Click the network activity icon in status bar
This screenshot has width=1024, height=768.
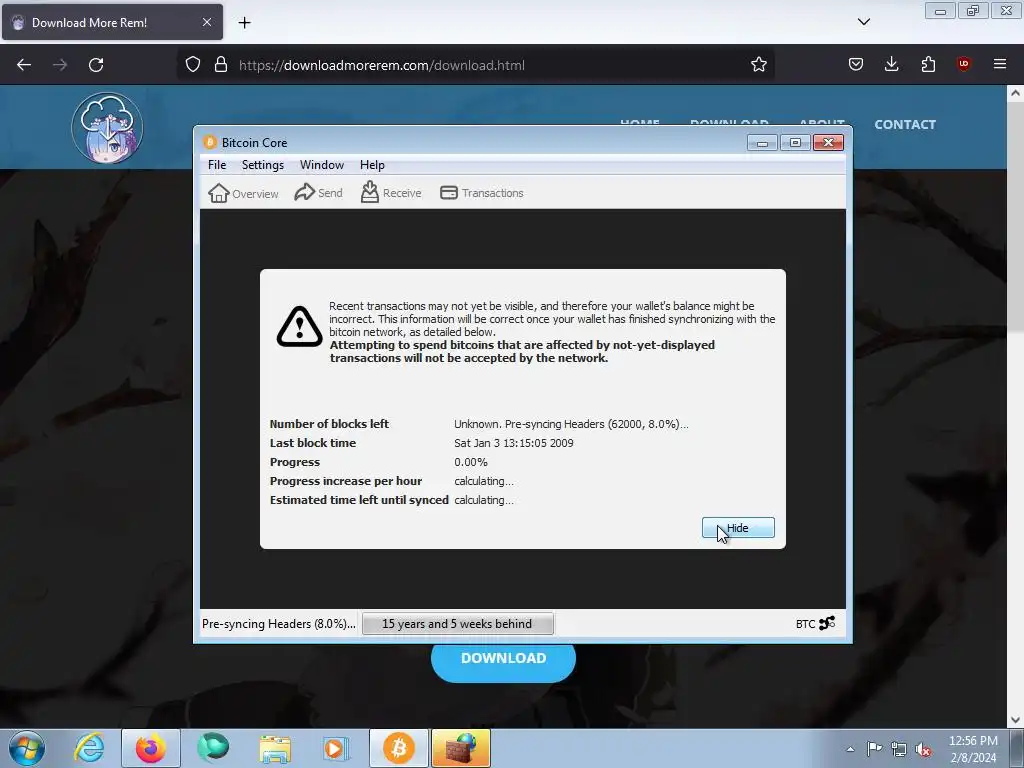[827, 623]
